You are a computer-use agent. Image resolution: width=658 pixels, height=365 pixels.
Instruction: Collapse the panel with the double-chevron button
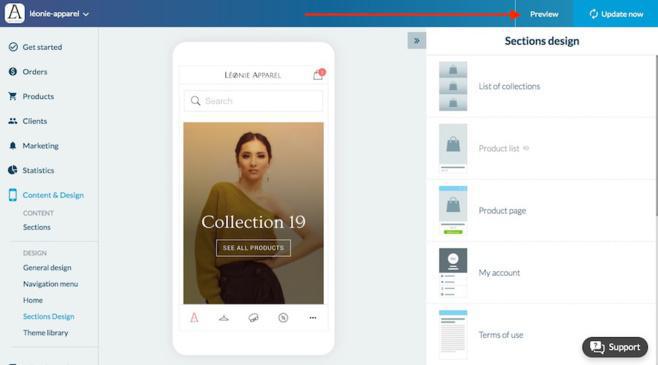click(417, 41)
